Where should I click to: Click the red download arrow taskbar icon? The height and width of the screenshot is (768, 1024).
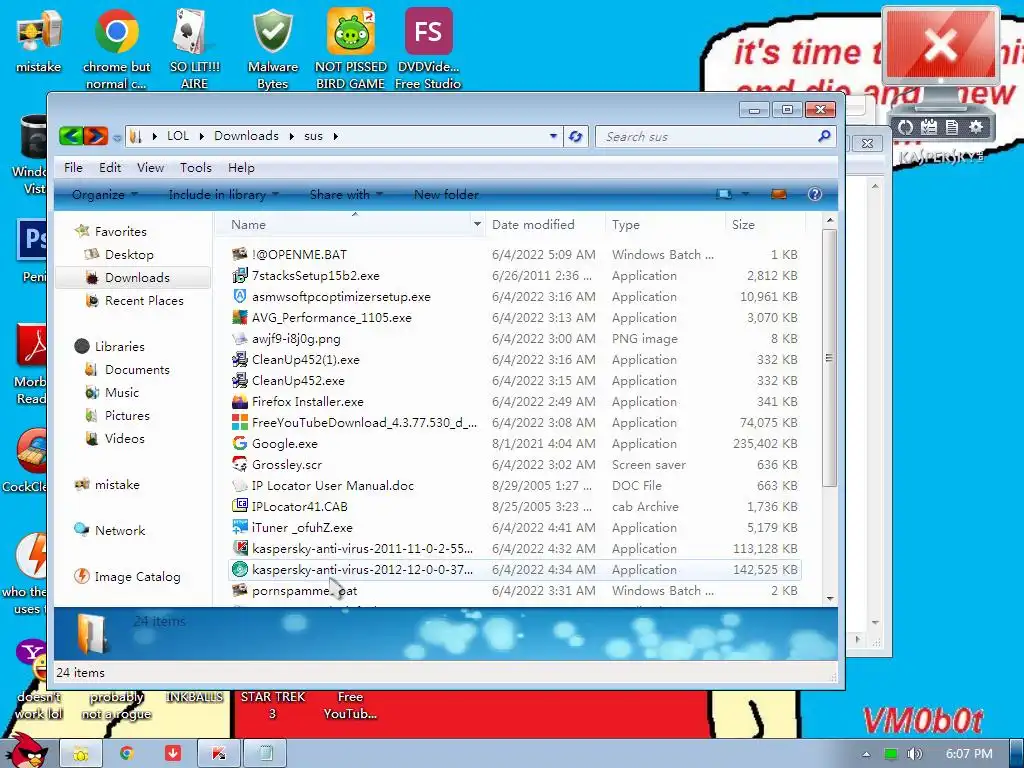(173, 753)
